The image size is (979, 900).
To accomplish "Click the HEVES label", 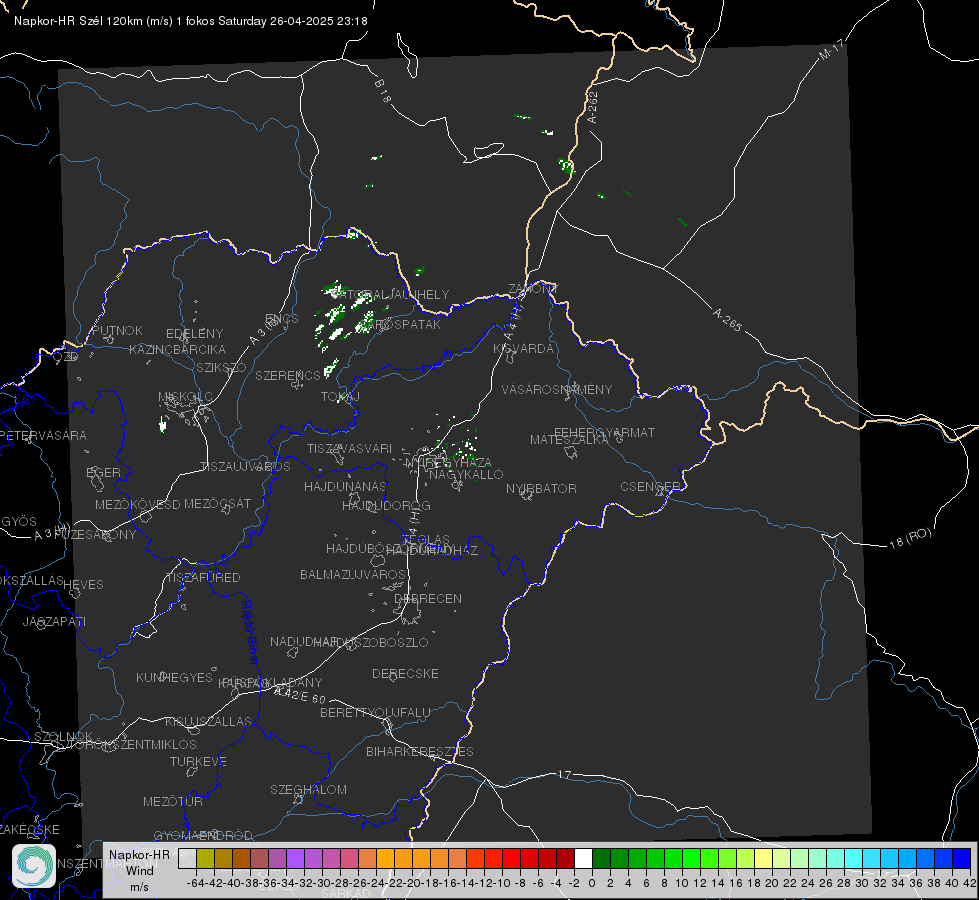I will tap(84, 585).
